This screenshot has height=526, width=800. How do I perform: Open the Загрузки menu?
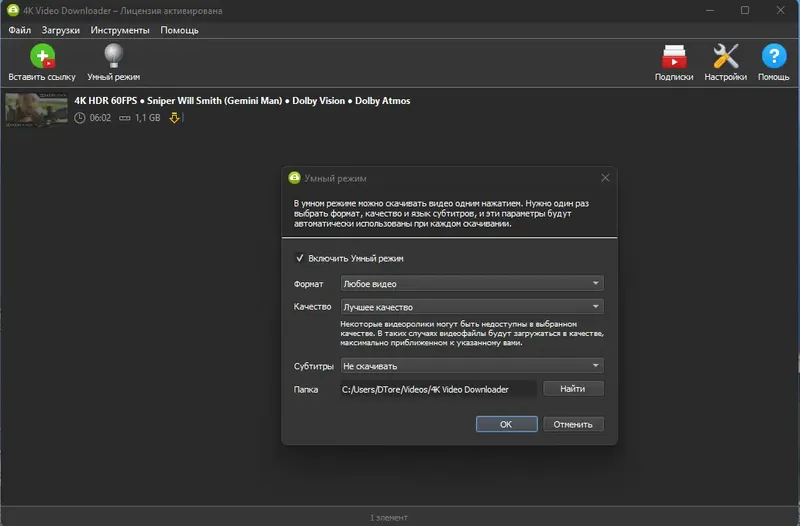pyautogui.click(x=61, y=30)
